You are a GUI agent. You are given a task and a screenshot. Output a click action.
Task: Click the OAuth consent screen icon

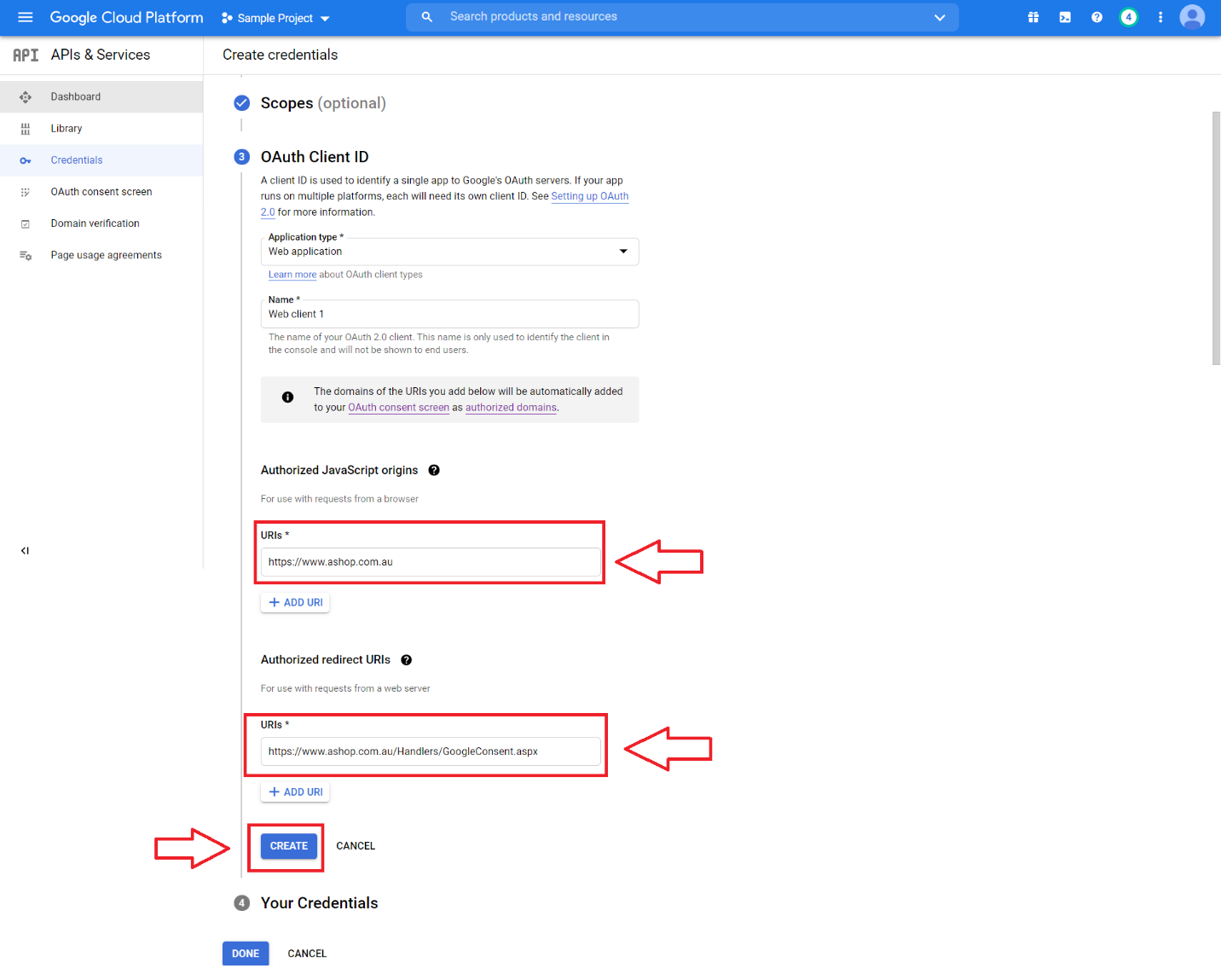[x=26, y=192]
